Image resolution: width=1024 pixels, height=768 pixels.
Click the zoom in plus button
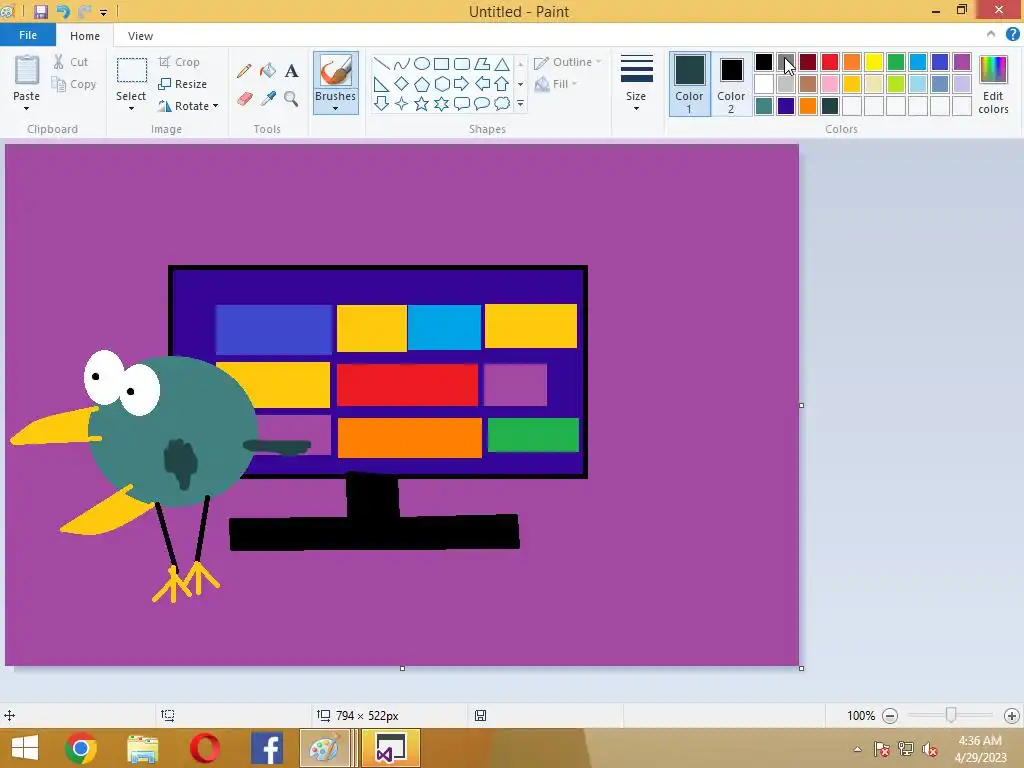point(1012,716)
